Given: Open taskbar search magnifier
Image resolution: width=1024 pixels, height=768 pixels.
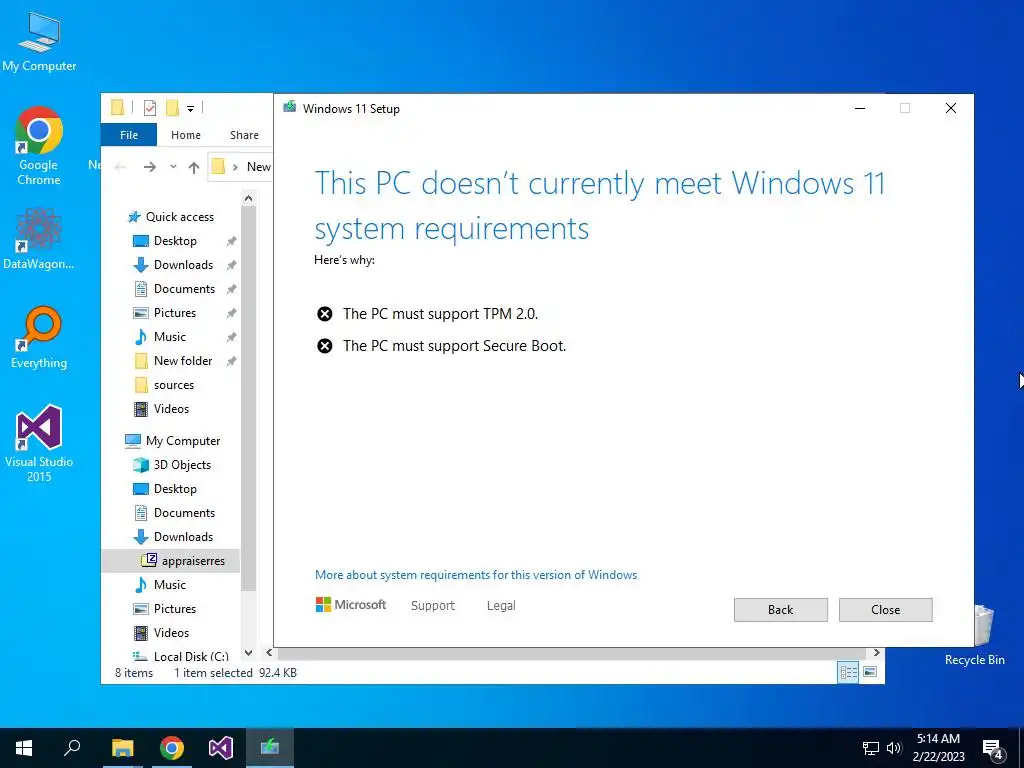Looking at the screenshot, I should 72,748.
